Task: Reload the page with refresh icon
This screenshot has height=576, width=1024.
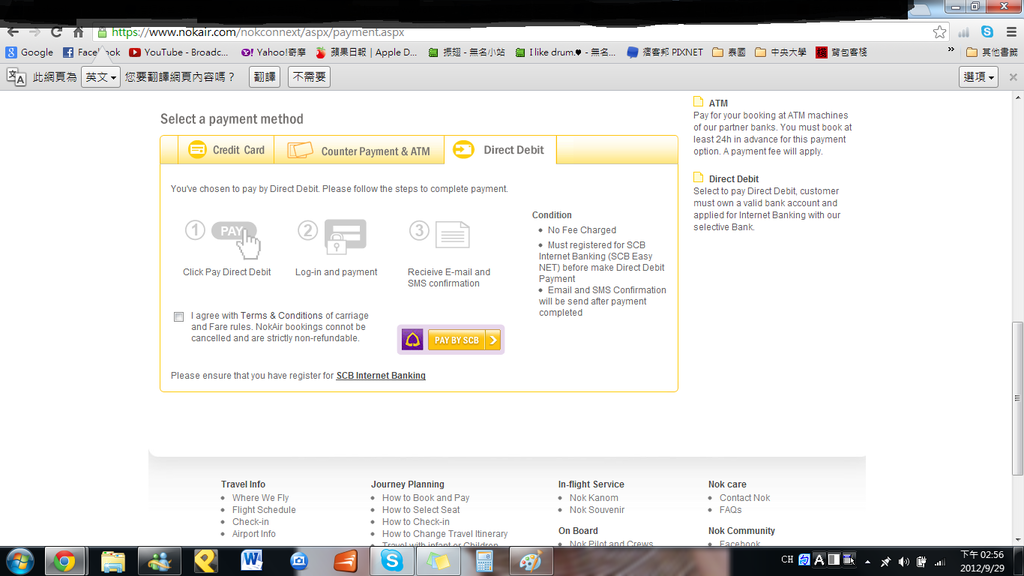Action: pos(57,32)
